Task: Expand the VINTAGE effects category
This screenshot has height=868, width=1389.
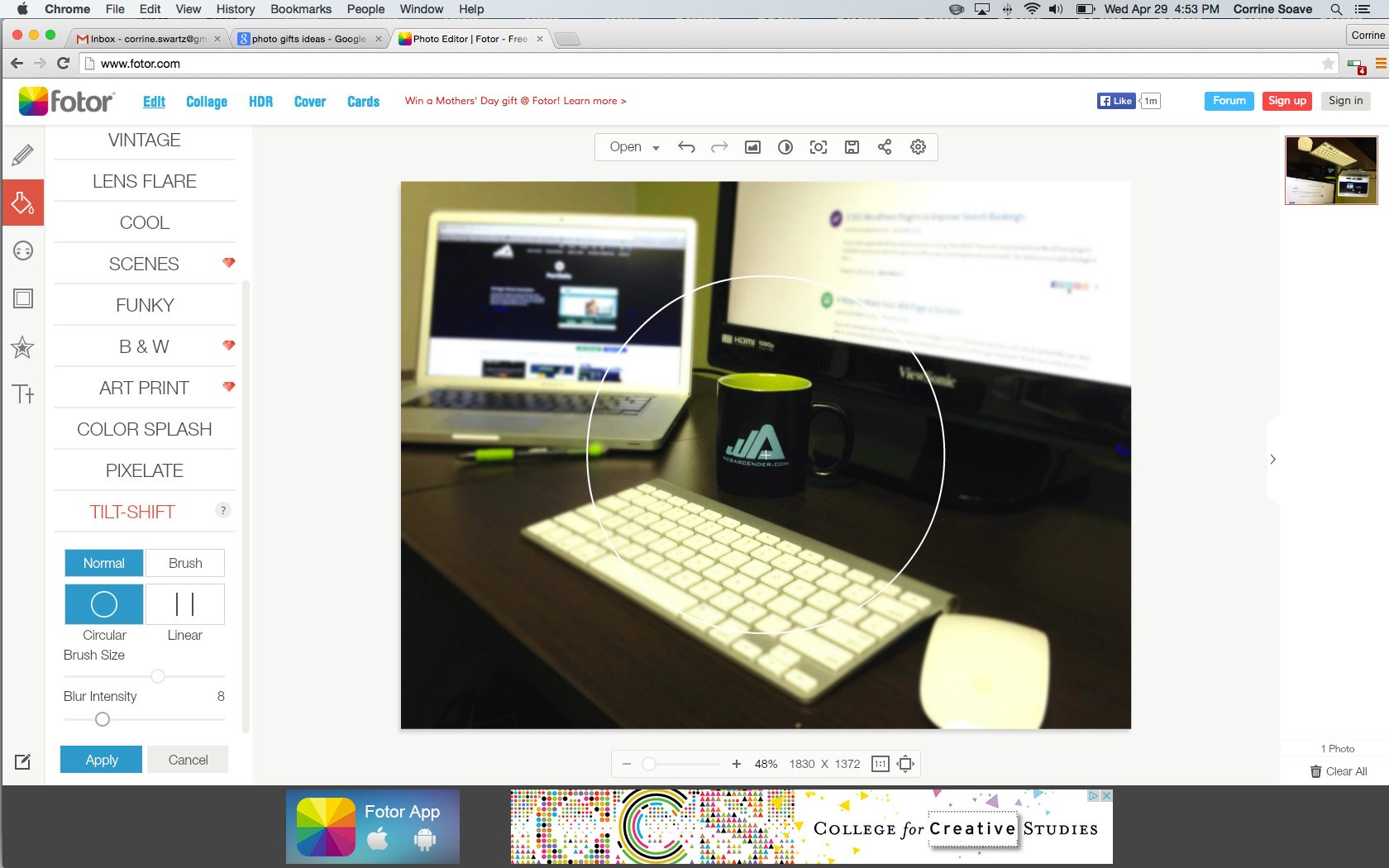Action: 145,140
